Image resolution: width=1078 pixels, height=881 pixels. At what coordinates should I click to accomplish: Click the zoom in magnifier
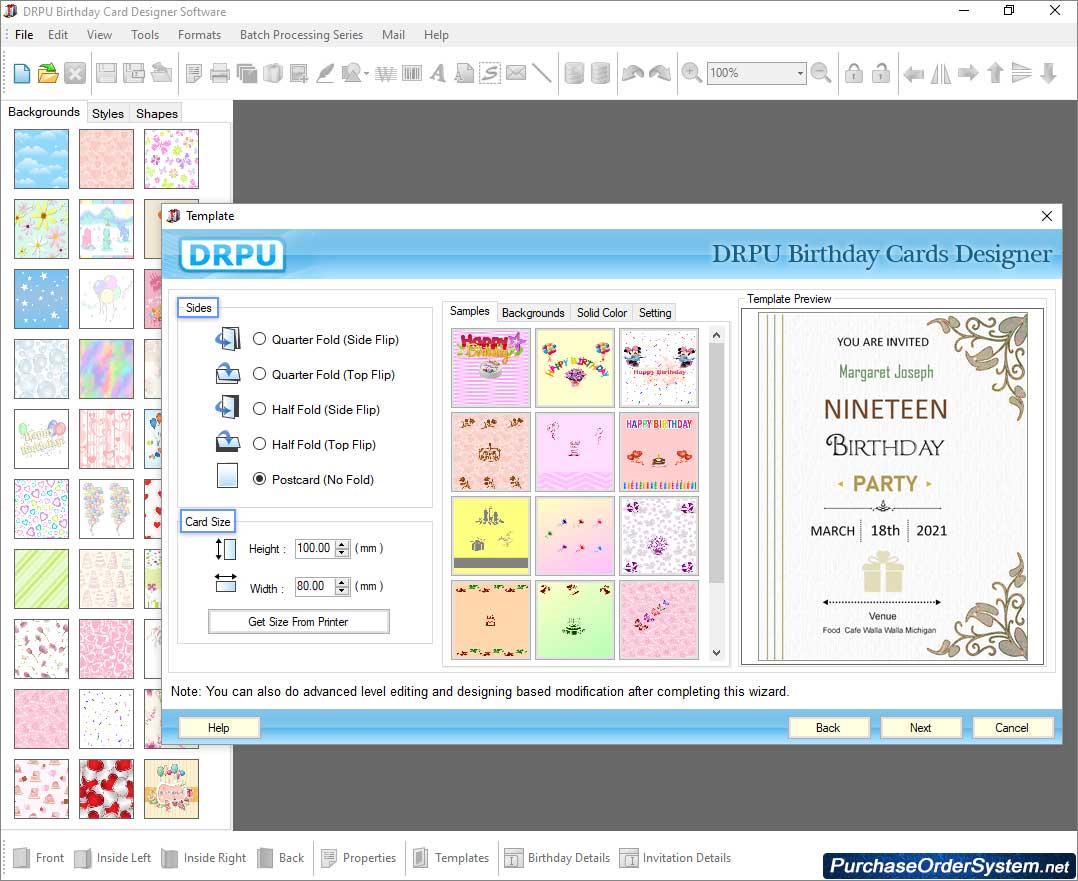[x=691, y=73]
